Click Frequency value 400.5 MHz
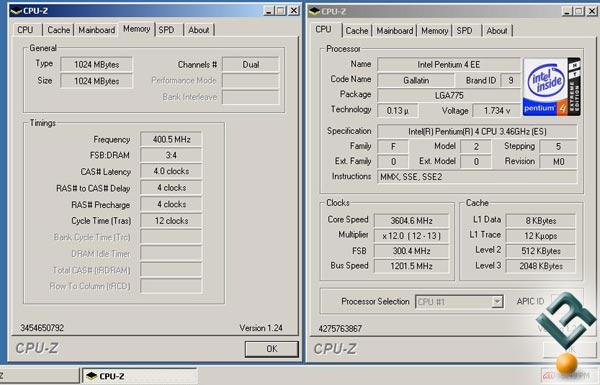This screenshot has width=600, height=385. point(171,139)
